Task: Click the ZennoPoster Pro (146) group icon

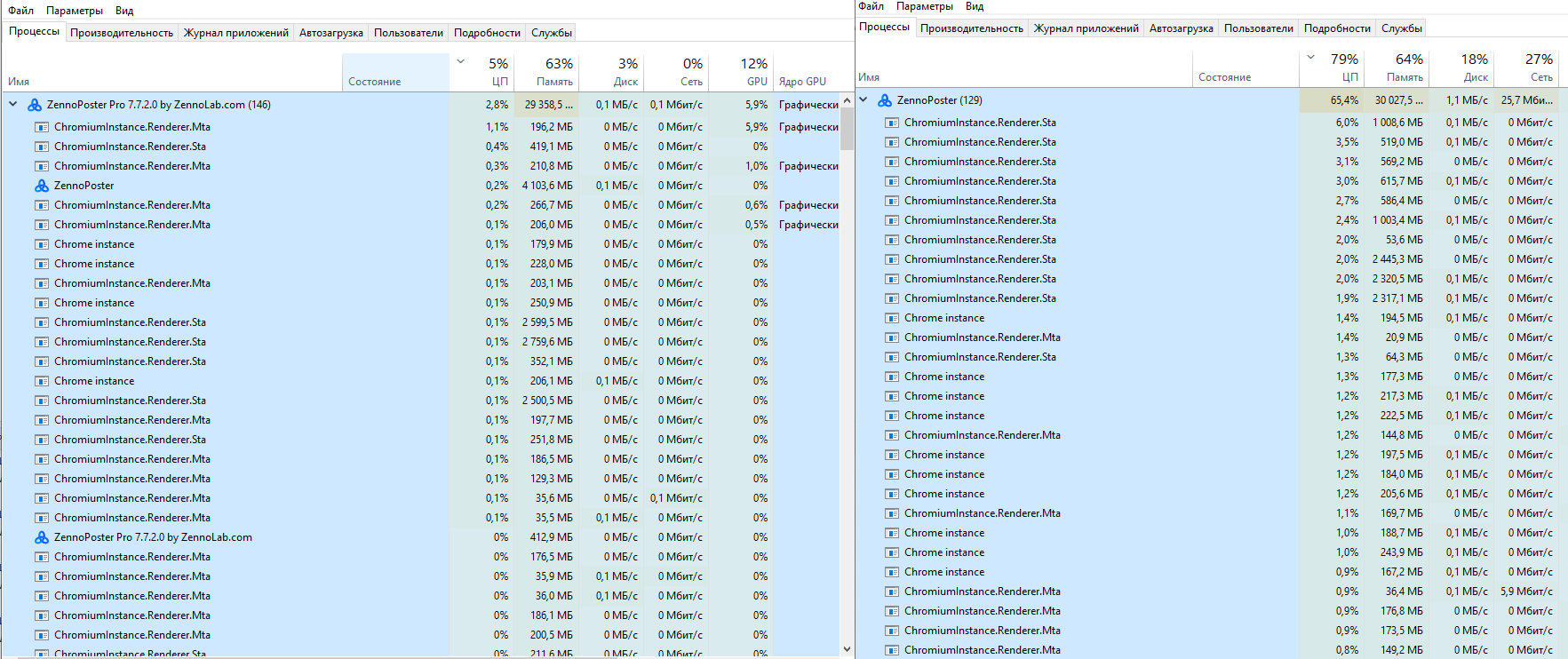Action: 35,105
